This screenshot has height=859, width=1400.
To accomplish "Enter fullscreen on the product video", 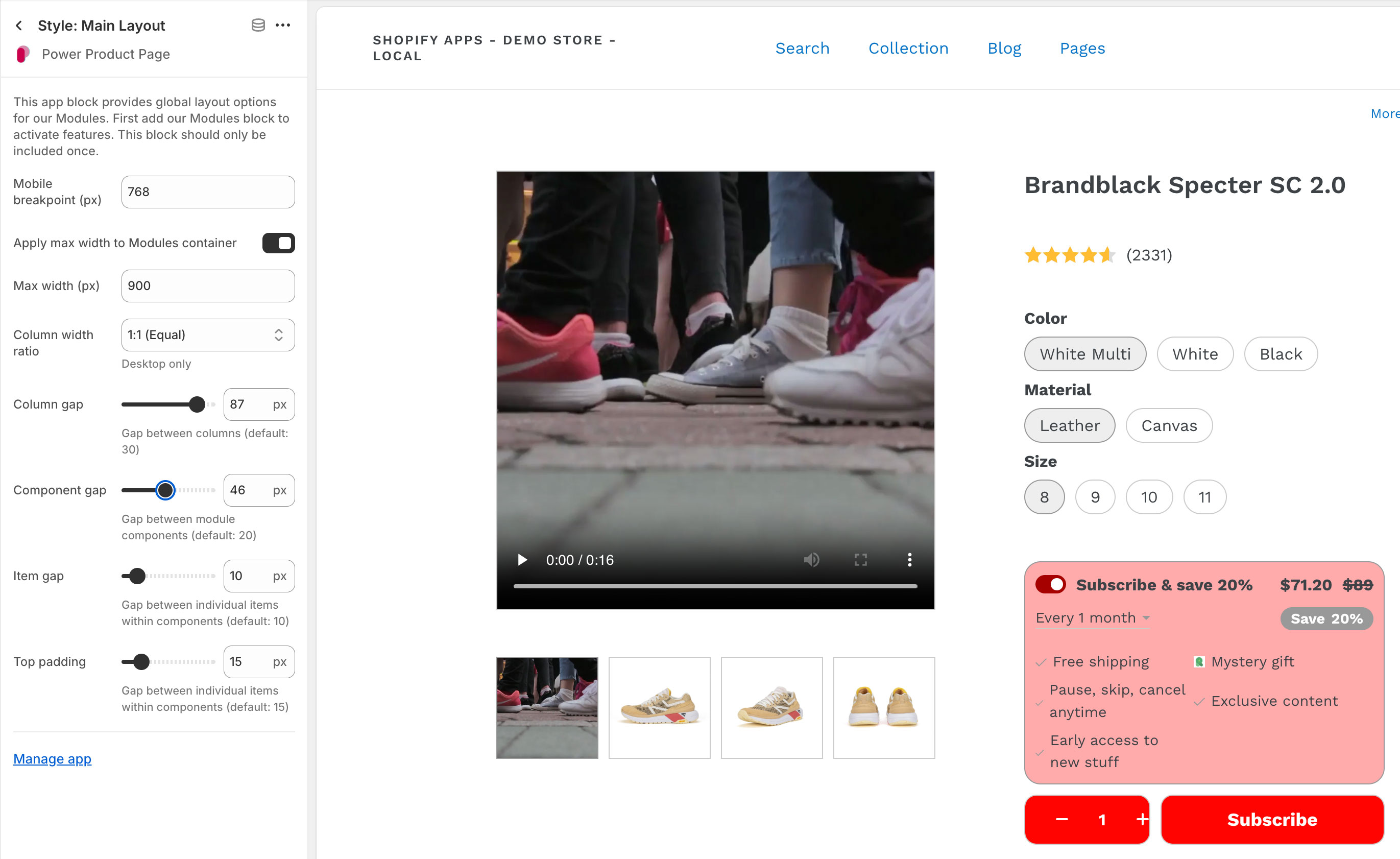I will click(x=860, y=560).
